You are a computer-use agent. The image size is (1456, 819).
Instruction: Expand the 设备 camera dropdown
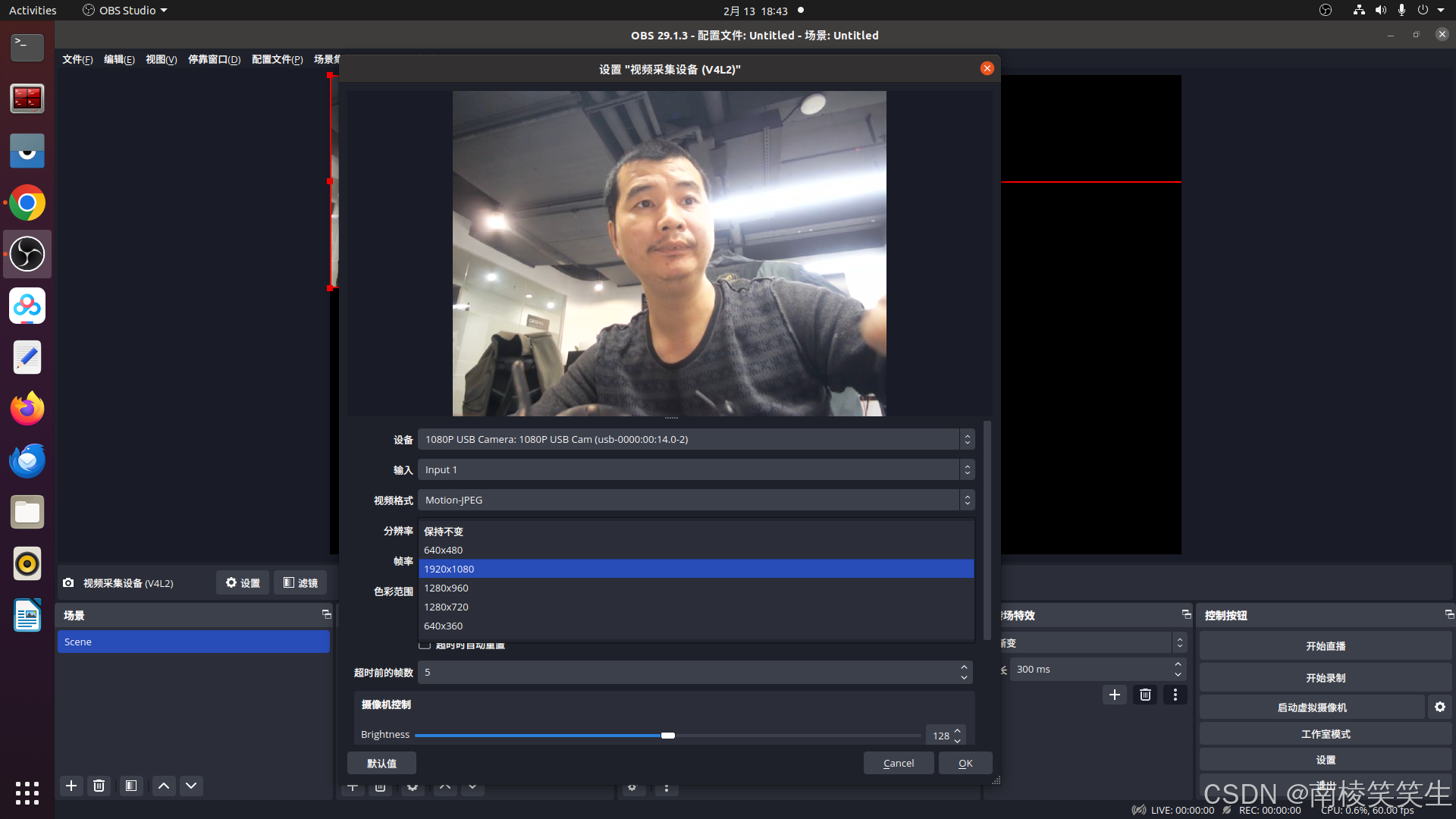click(x=695, y=439)
